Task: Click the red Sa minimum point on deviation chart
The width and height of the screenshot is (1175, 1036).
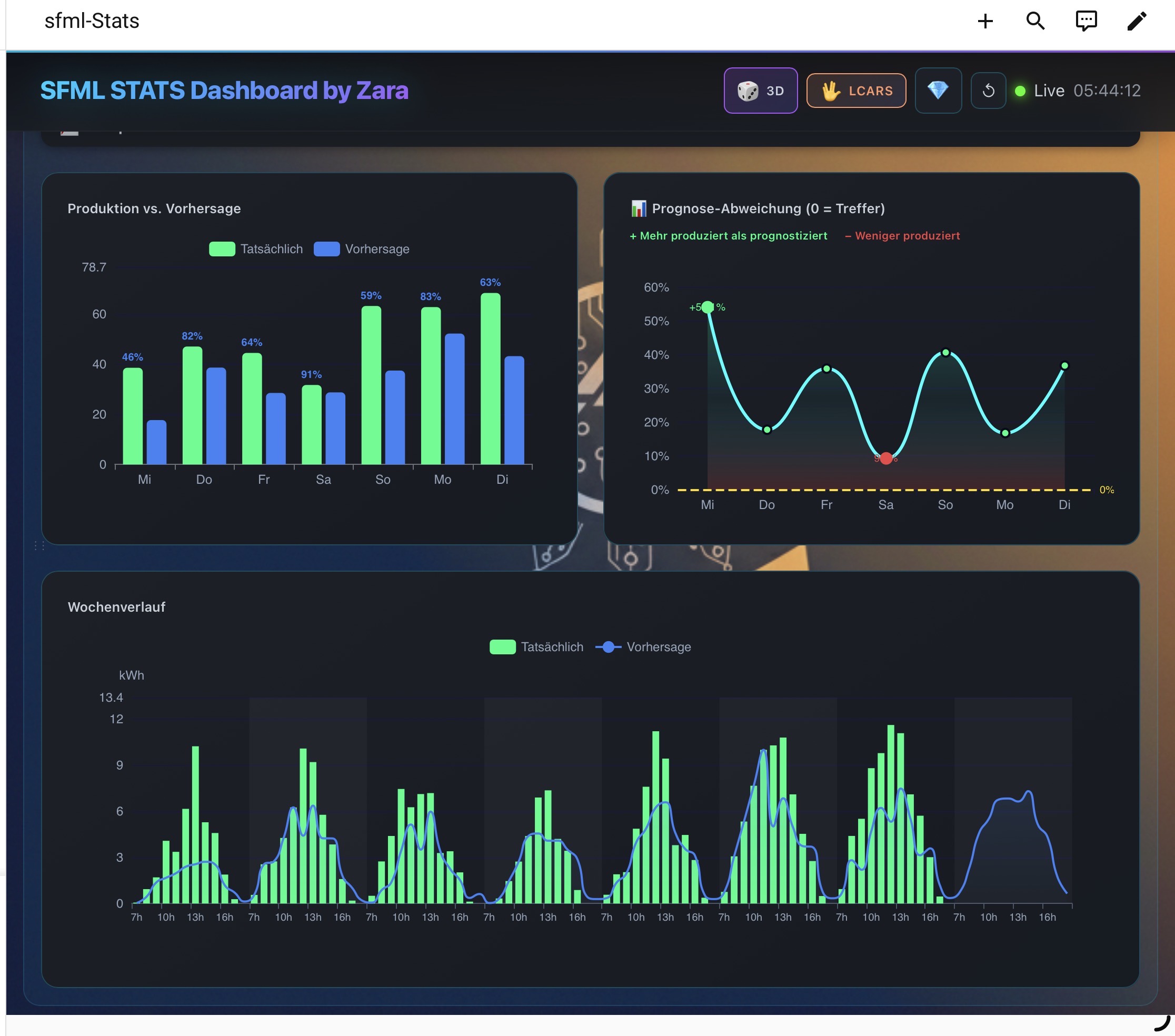Action: click(x=886, y=458)
